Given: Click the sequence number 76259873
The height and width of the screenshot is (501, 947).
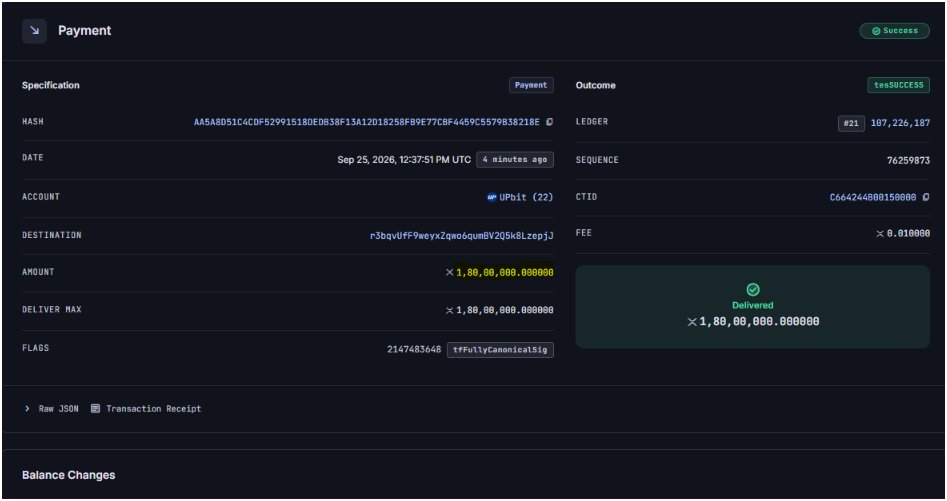Looking at the screenshot, I should [x=908, y=161].
